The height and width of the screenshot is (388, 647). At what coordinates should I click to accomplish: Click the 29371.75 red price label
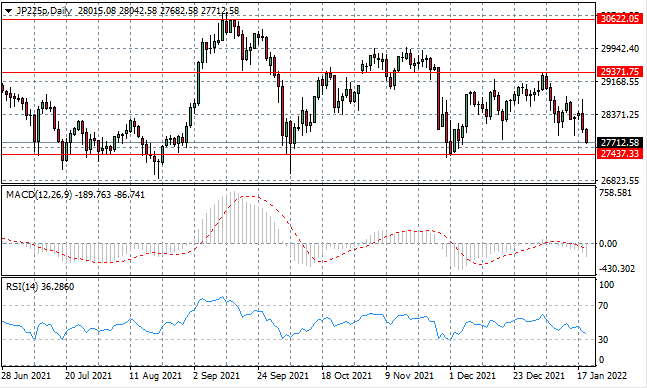620,72
